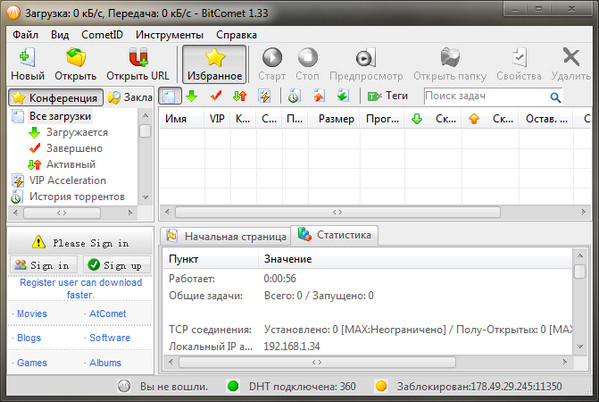Viewport: 599px width, 402px height.
Task: Click the Sign in button
Action: pos(43,265)
